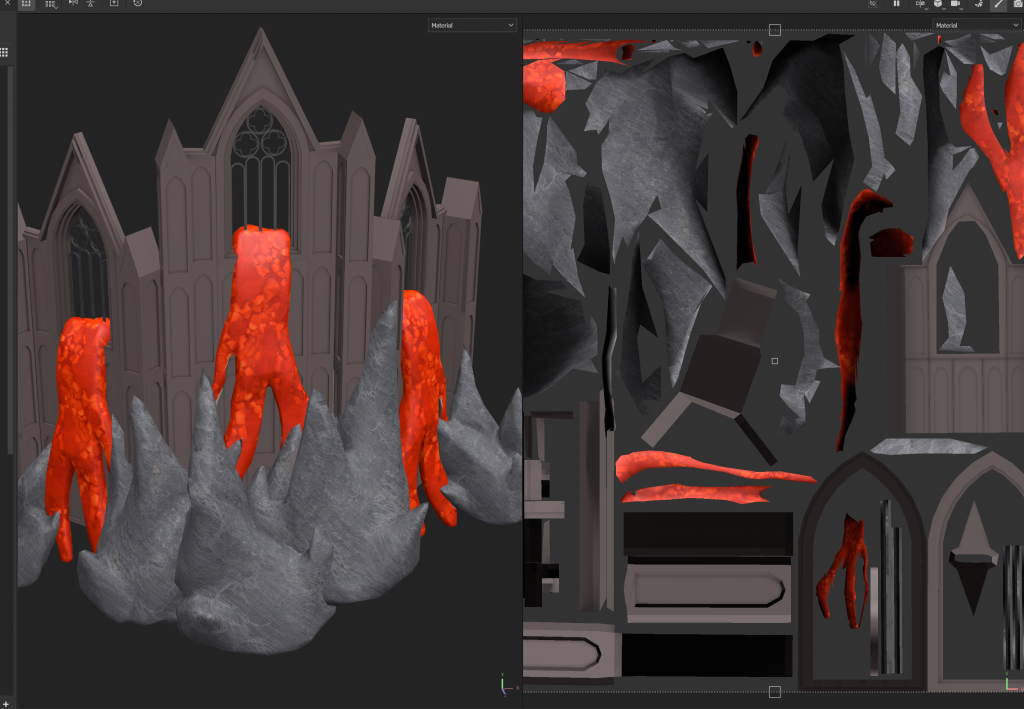1024x709 pixels.
Task: Click the figure alignment icon in top toolbar
Action: tap(92, 4)
